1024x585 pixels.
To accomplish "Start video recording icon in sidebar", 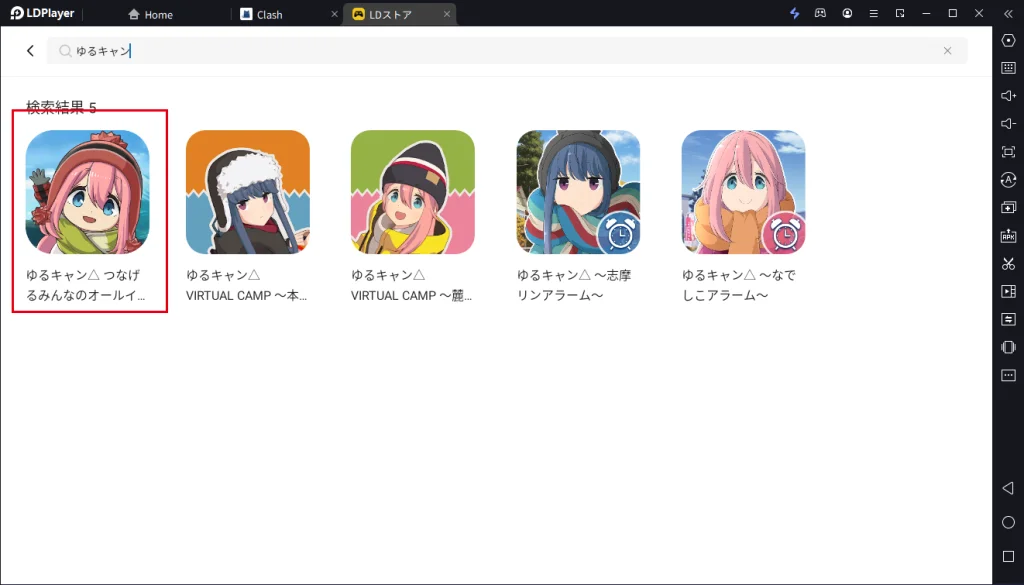I will pos(1008,291).
